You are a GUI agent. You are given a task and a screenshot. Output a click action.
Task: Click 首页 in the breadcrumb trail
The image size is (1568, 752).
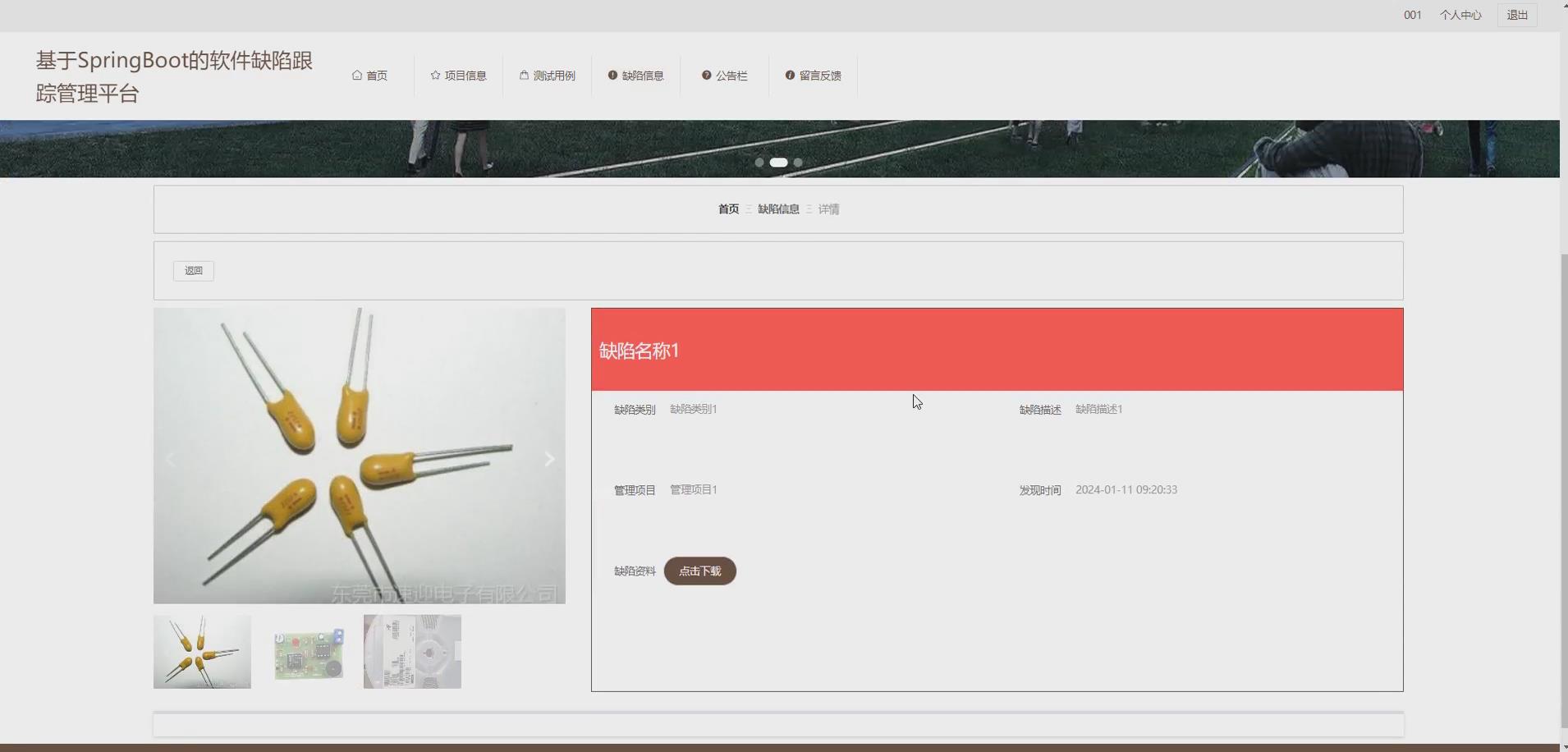[x=728, y=209]
